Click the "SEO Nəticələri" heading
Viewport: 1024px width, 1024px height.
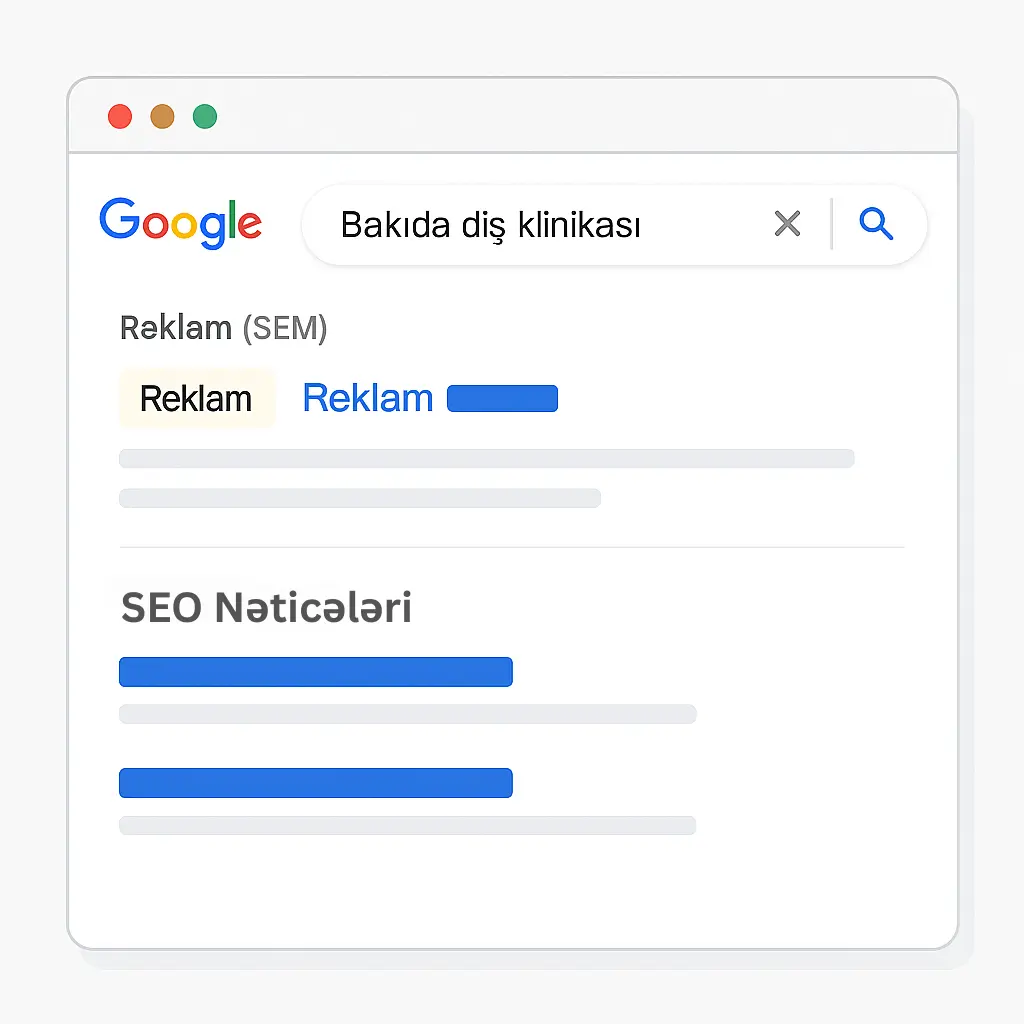coord(266,608)
